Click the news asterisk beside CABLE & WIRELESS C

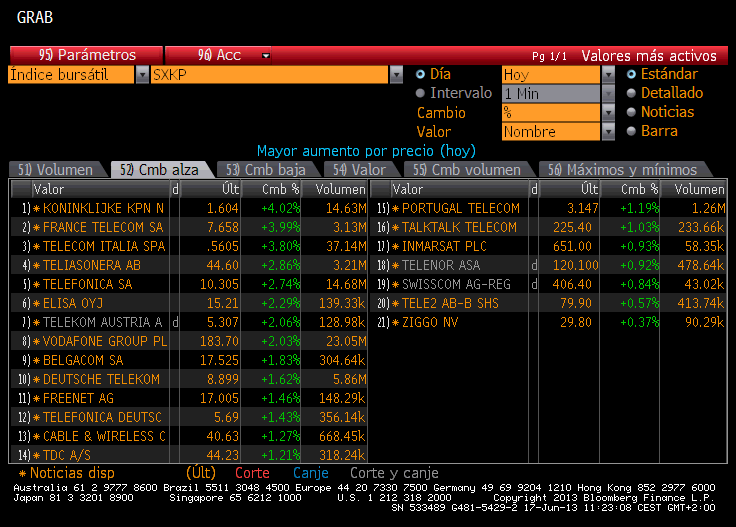point(37,436)
